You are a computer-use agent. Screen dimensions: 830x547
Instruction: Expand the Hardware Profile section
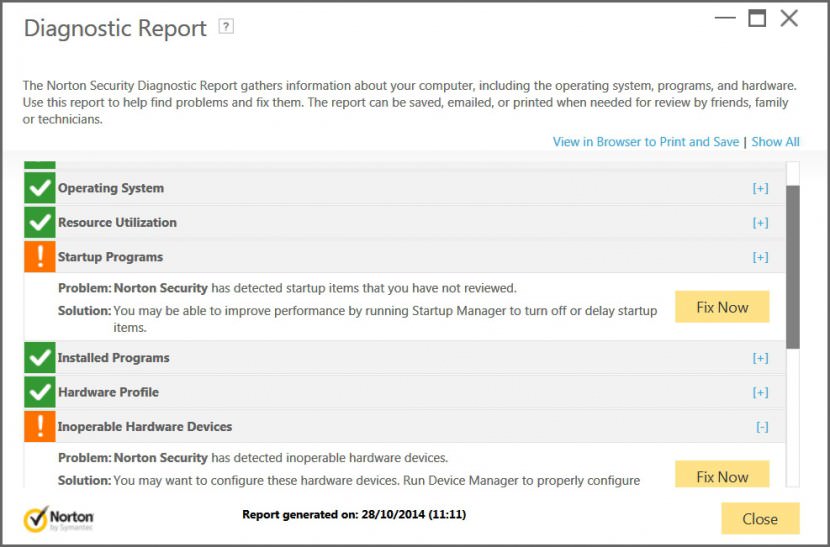[x=761, y=393]
